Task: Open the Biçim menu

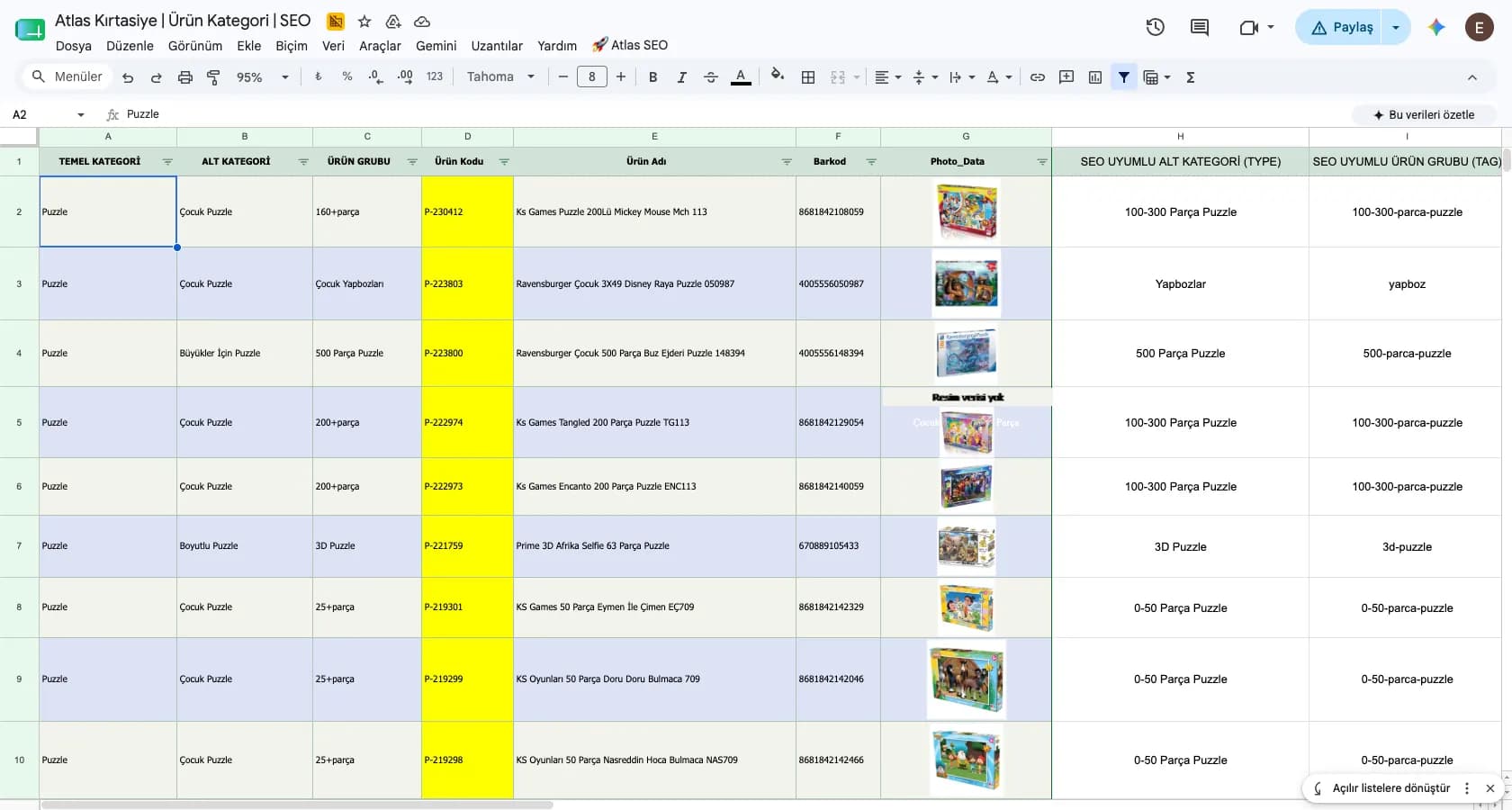Action: click(x=292, y=46)
